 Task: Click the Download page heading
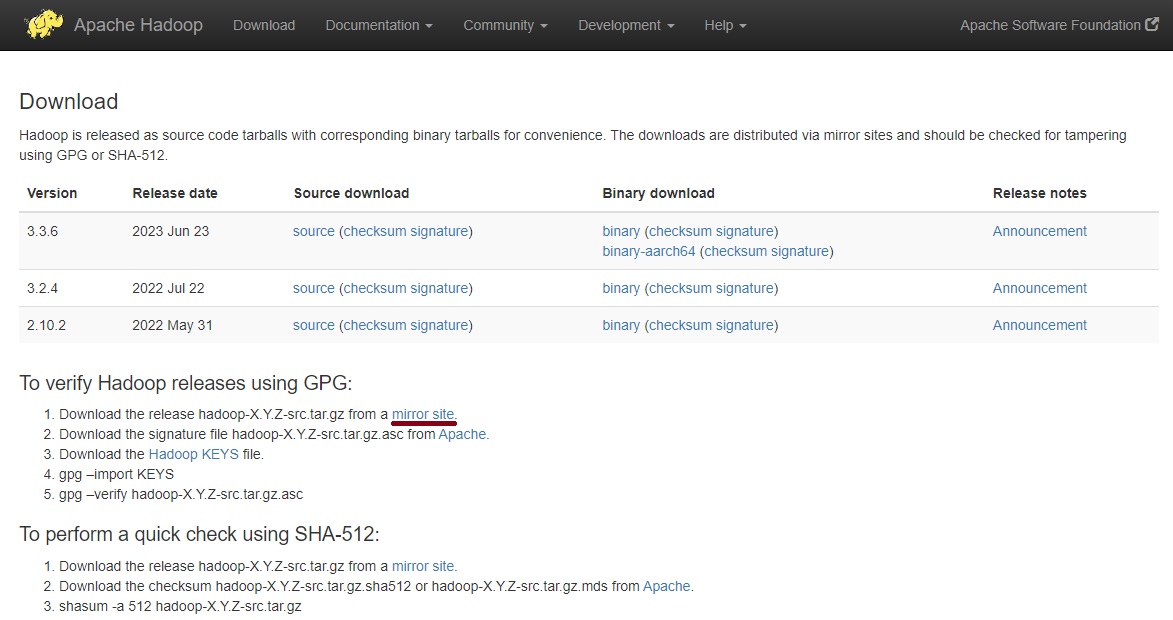69,101
